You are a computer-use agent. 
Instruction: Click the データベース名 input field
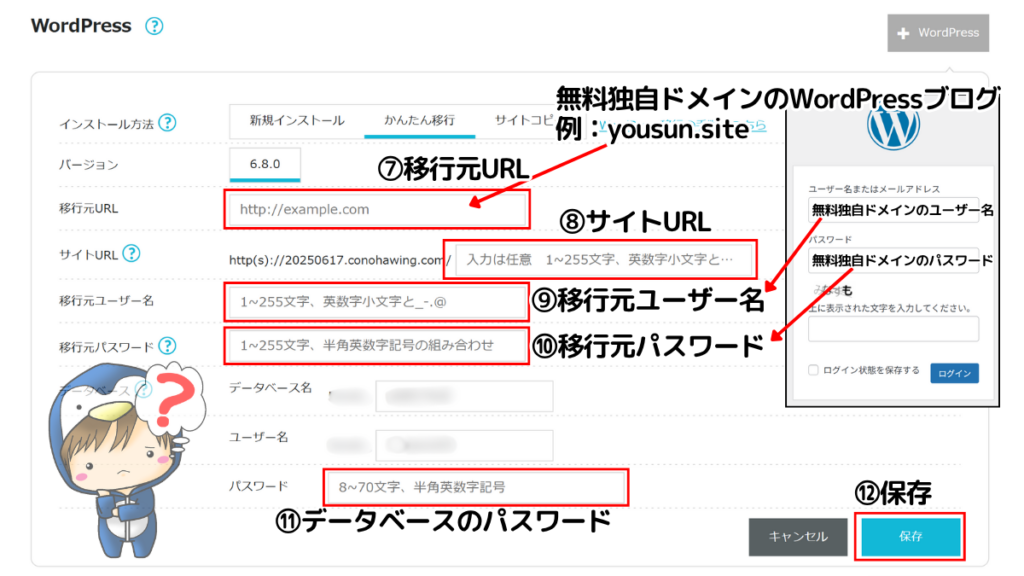coord(464,396)
